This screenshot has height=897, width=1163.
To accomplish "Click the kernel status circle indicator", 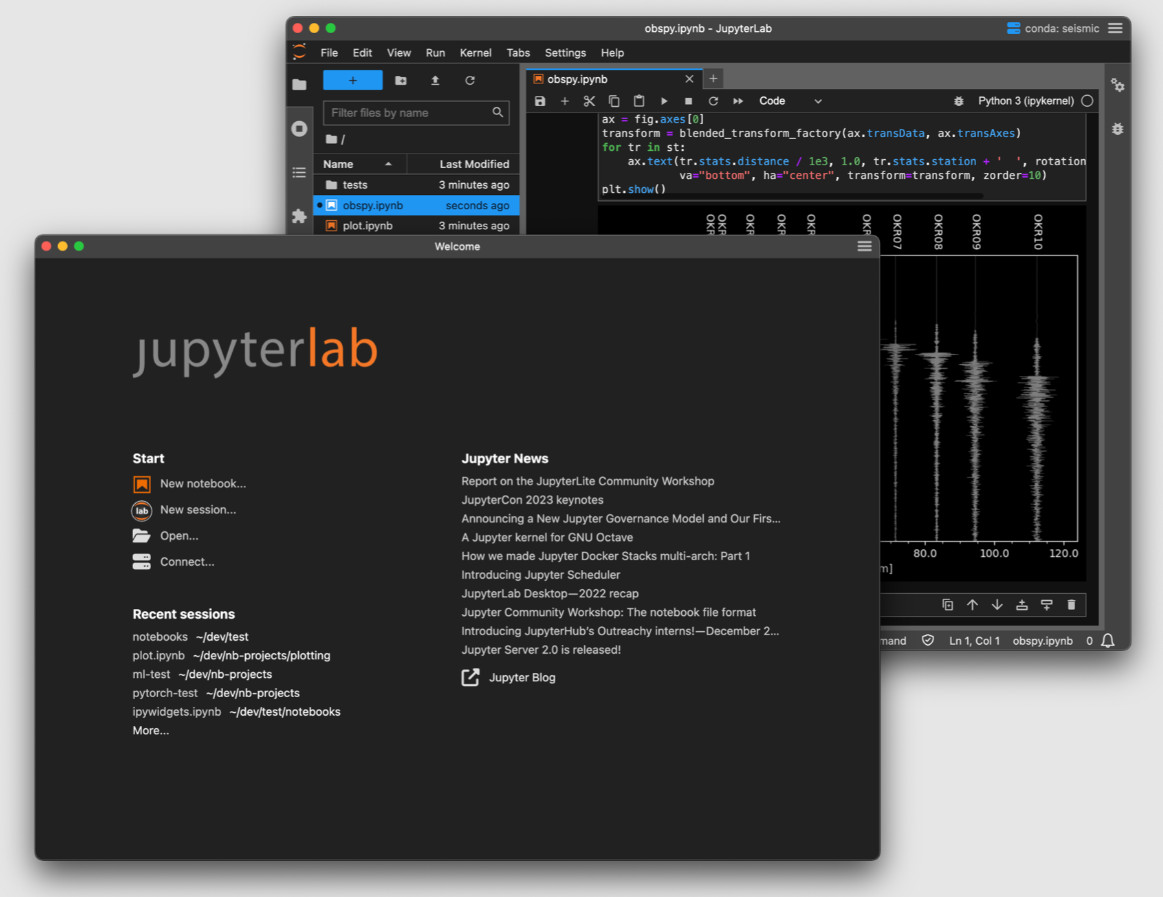I will pyautogui.click(x=1087, y=101).
